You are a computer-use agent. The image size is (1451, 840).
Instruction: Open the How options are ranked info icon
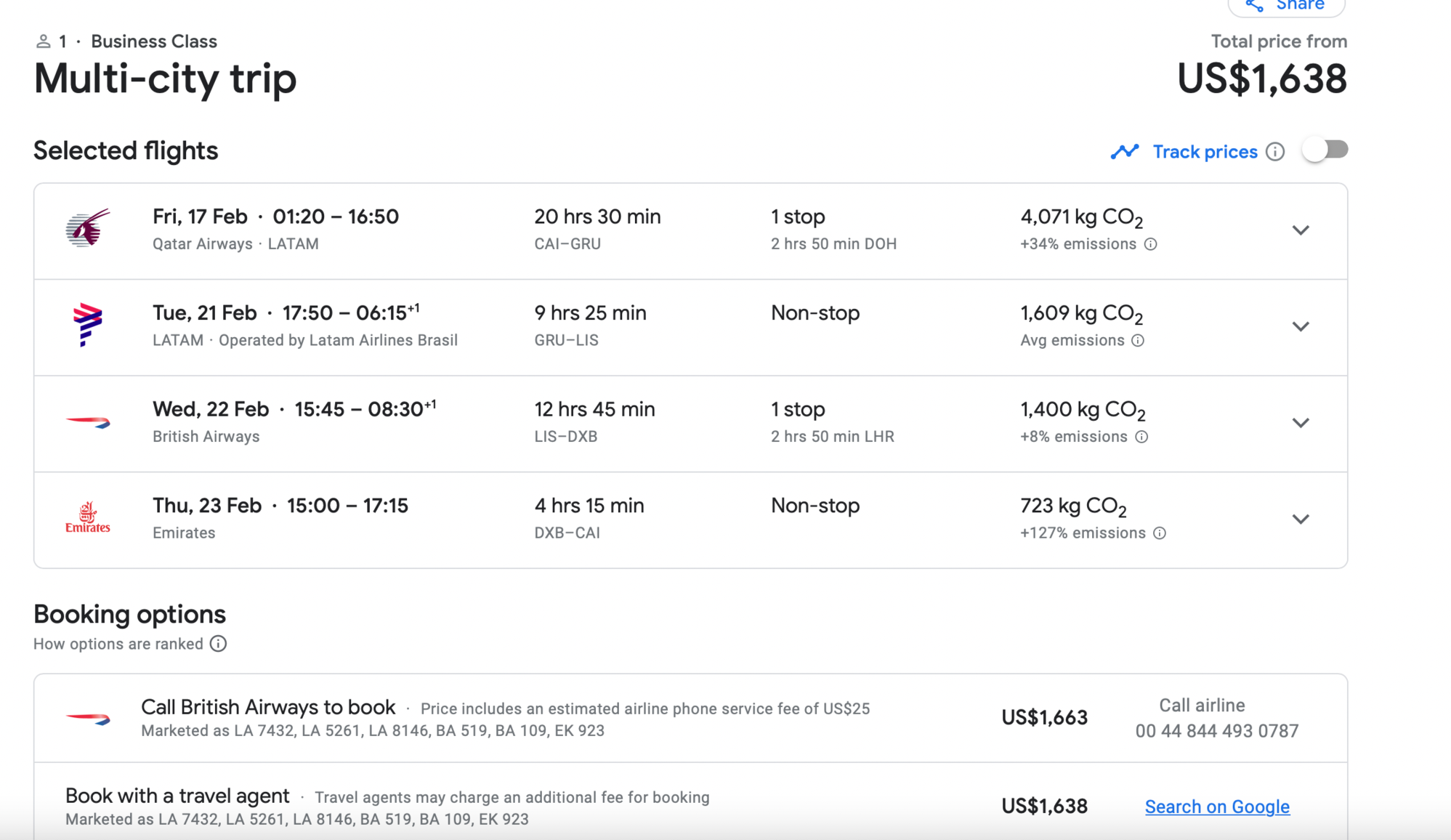(218, 644)
